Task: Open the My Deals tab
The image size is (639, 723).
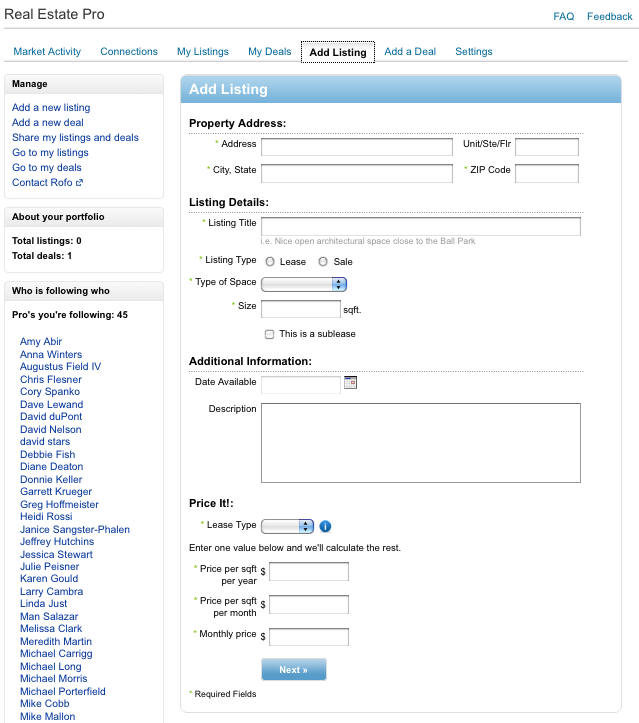Action: pyautogui.click(x=270, y=52)
